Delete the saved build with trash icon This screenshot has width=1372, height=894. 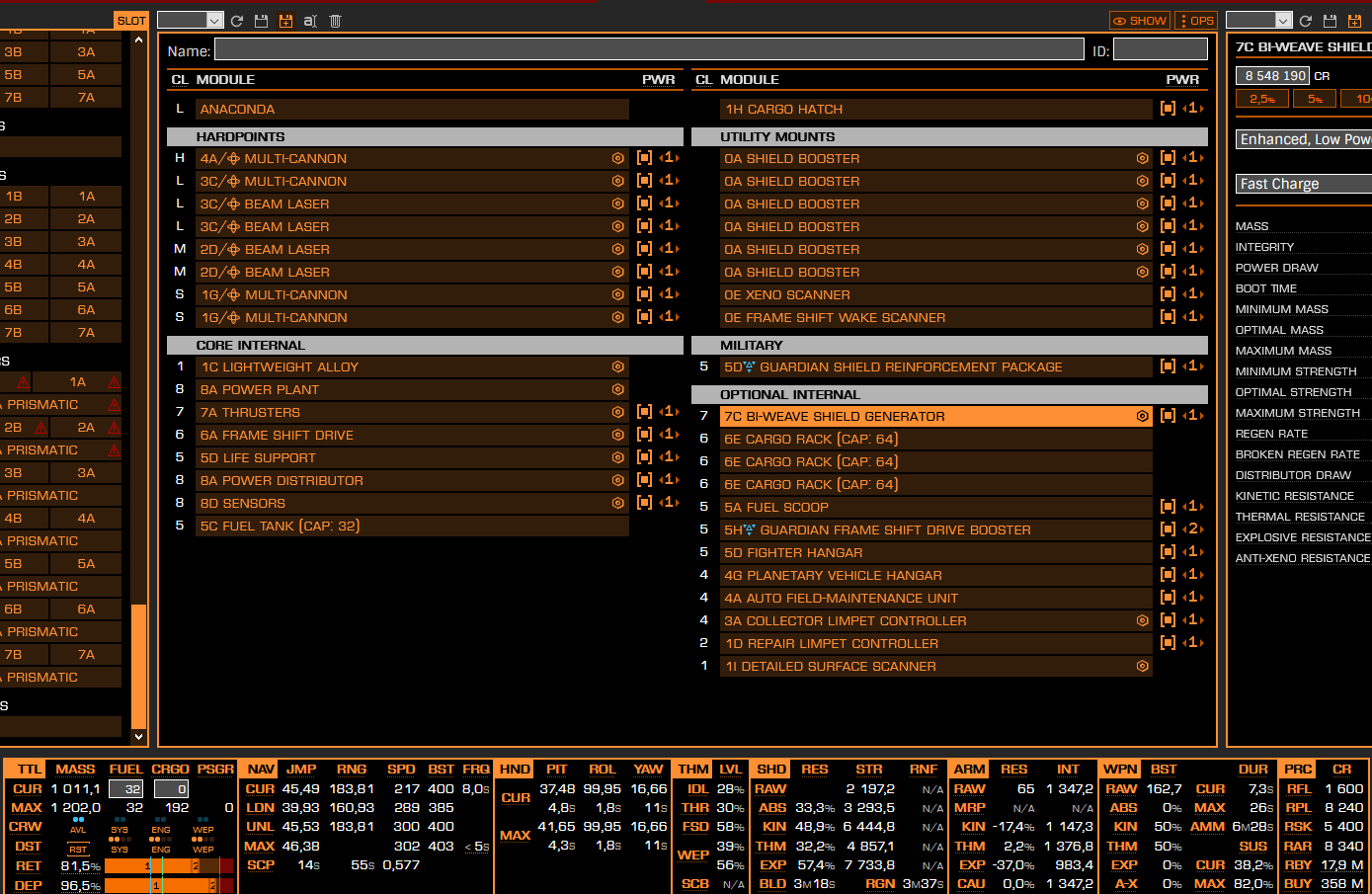coord(335,21)
